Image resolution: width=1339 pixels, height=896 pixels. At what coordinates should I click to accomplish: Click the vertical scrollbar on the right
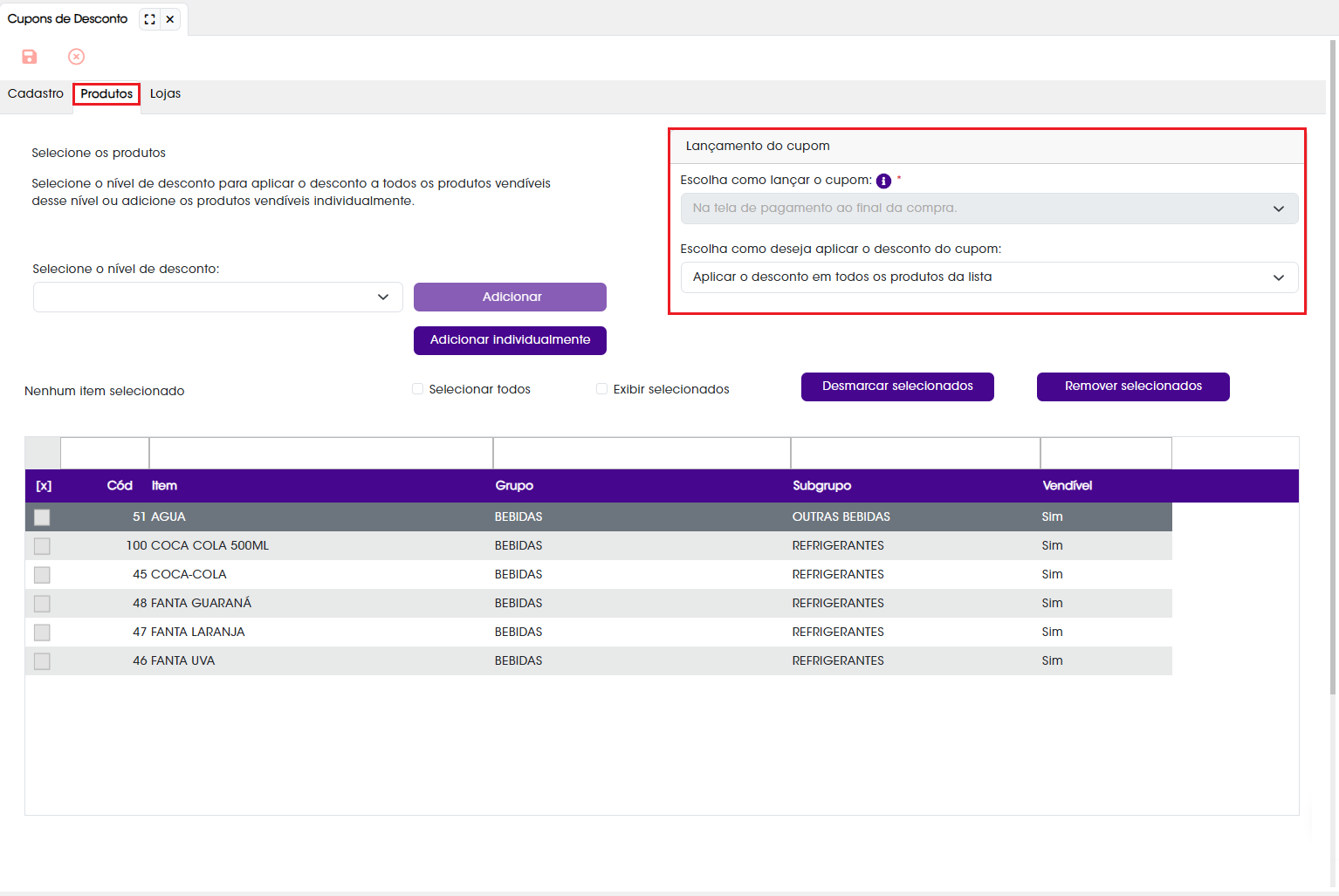(1333, 366)
